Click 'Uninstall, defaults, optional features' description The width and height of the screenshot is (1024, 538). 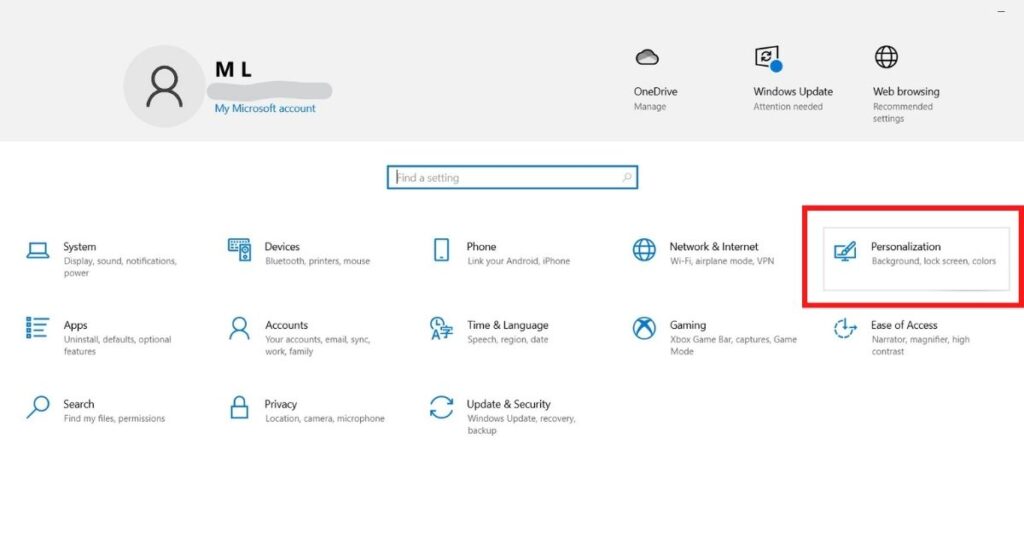coord(118,345)
